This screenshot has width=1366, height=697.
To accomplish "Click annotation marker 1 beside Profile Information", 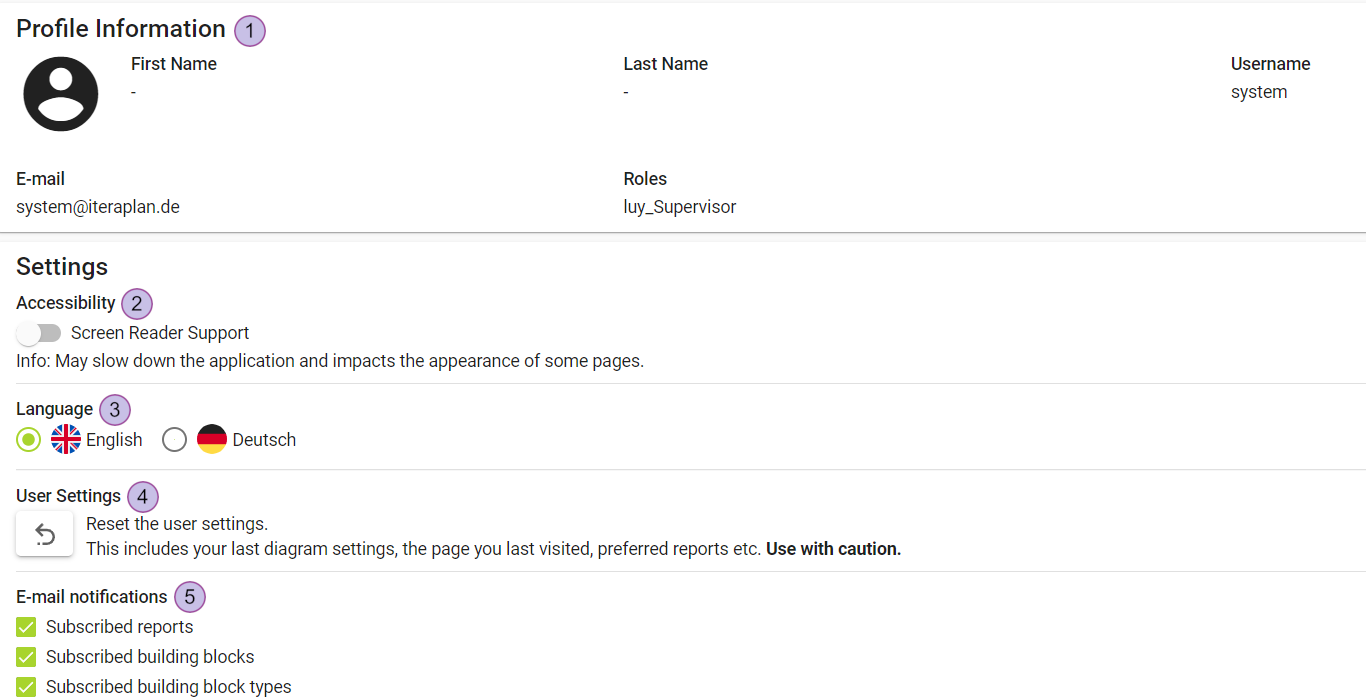I will pyautogui.click(x=250, y=31).
